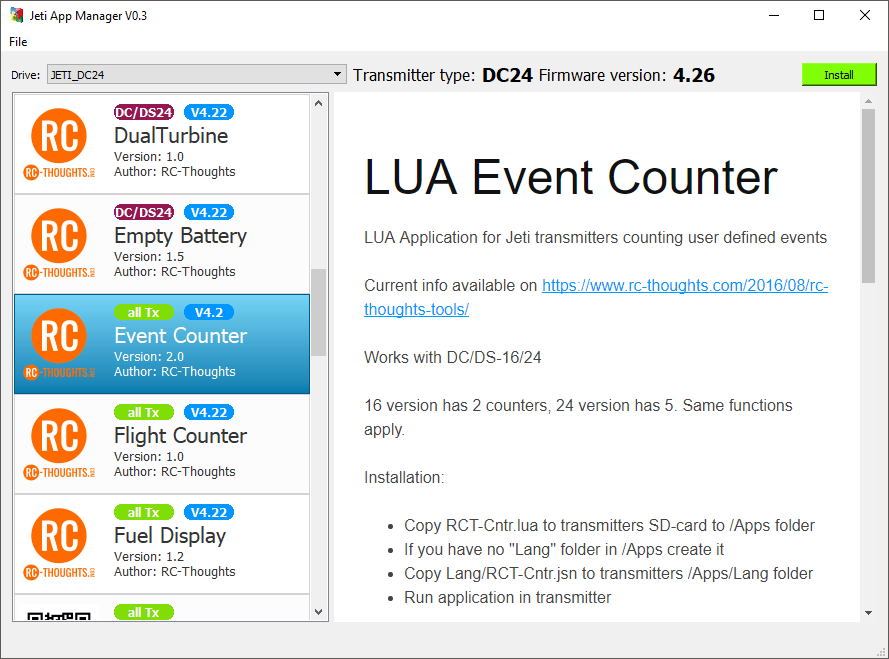Click the V4.2 badge on Event Counter
This screenshot has height=659, width=889.
coord(209,312)
